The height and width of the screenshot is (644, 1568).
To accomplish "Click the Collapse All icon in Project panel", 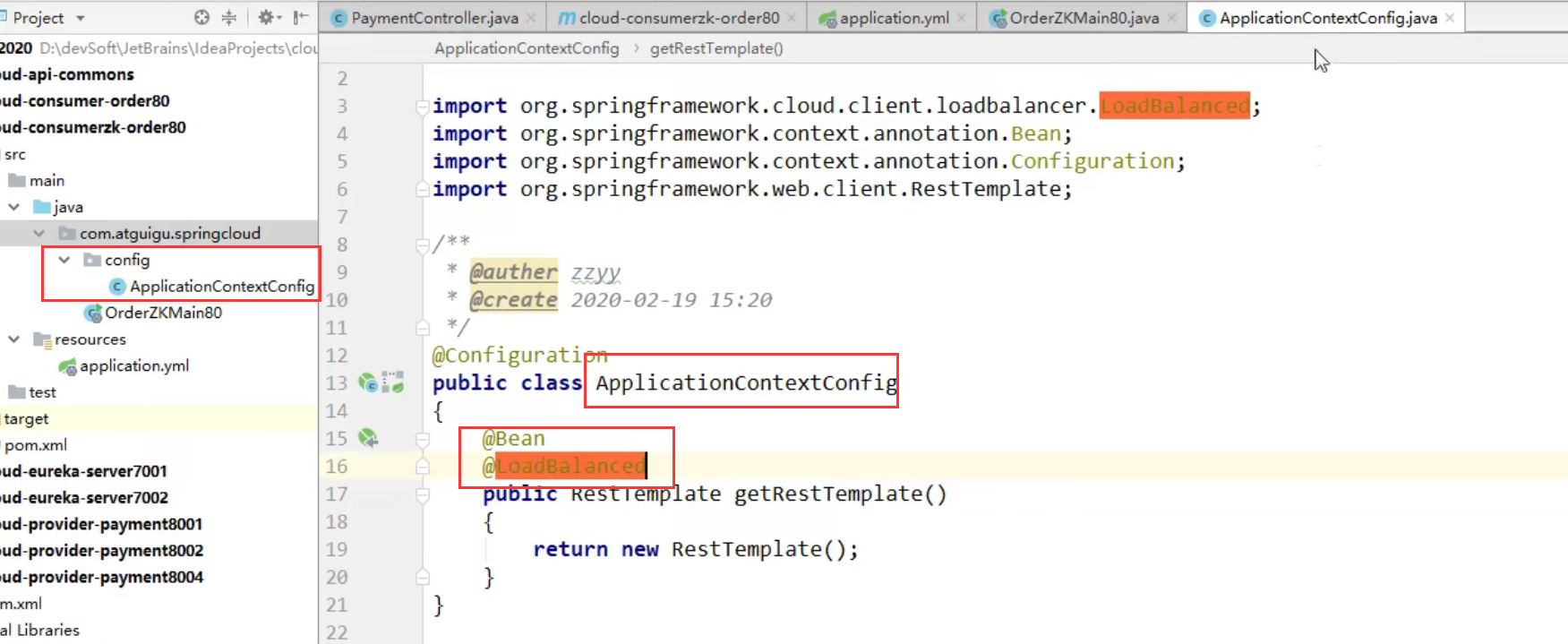I will point(229,17).
